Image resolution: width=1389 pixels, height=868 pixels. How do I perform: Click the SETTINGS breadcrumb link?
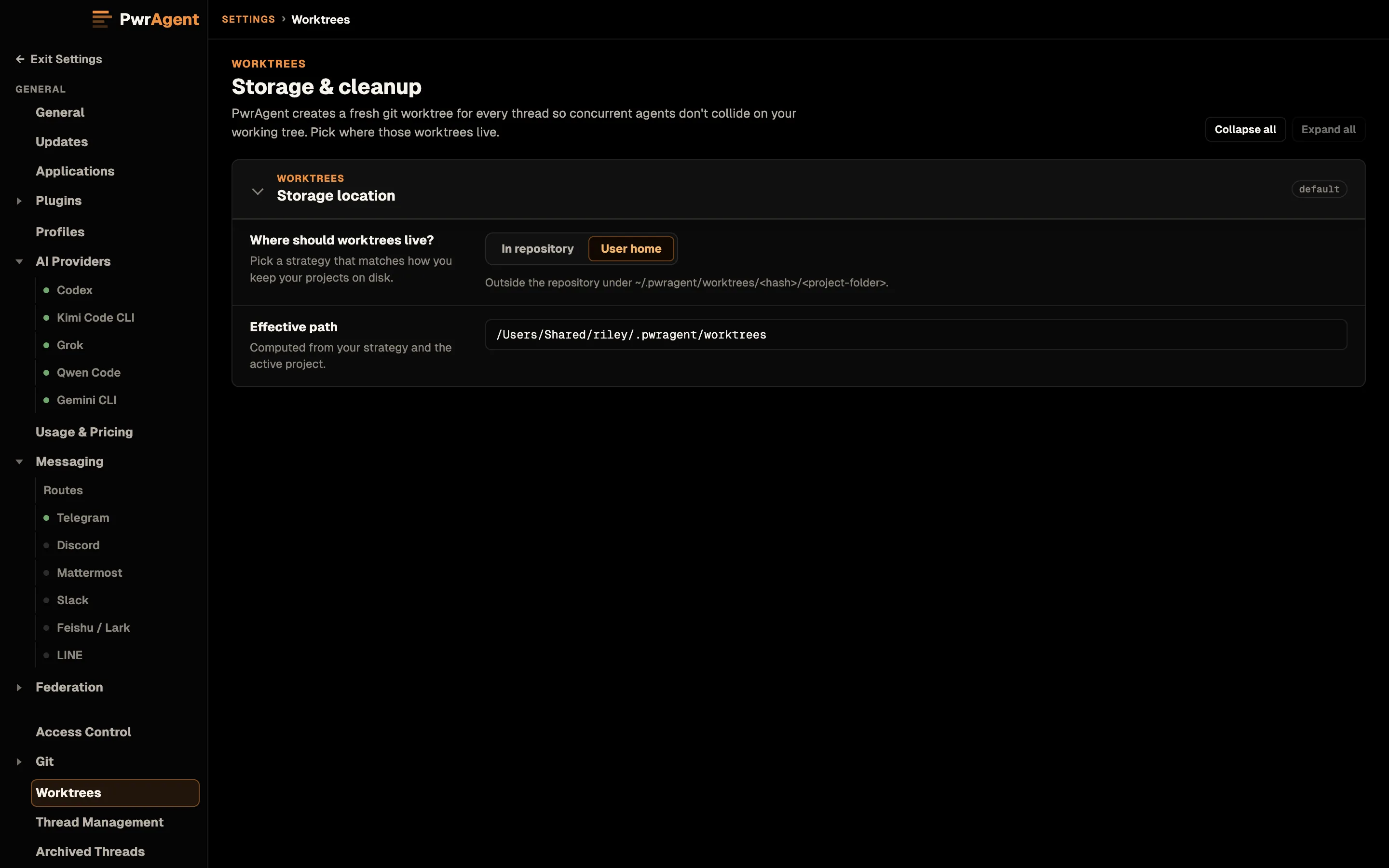(x=248, y=19)
